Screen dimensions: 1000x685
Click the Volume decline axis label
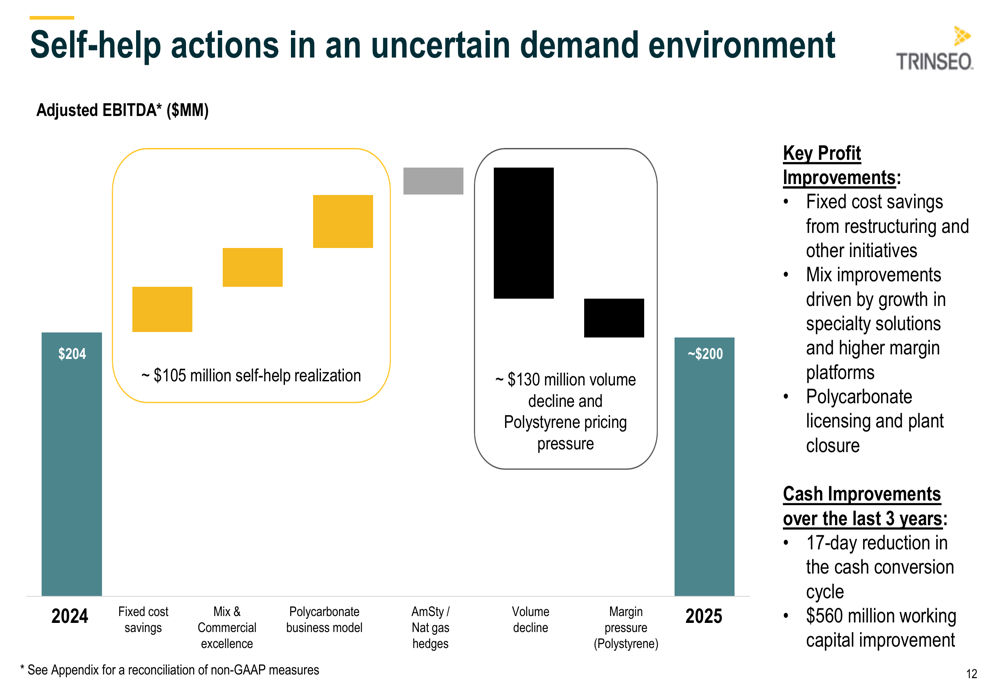(x=531, y=619)
